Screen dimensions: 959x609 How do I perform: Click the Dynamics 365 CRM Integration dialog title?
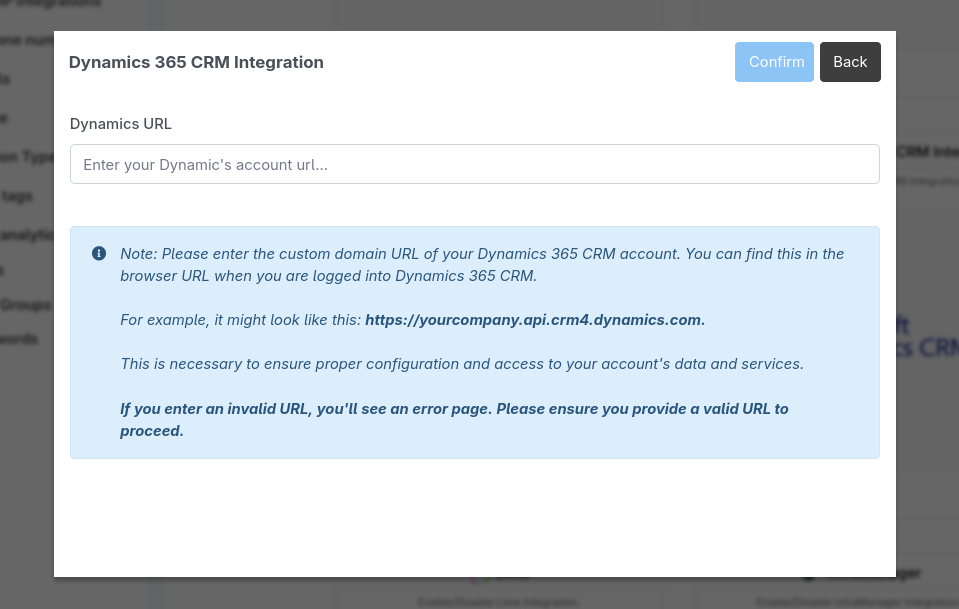(x=196, y=62)
